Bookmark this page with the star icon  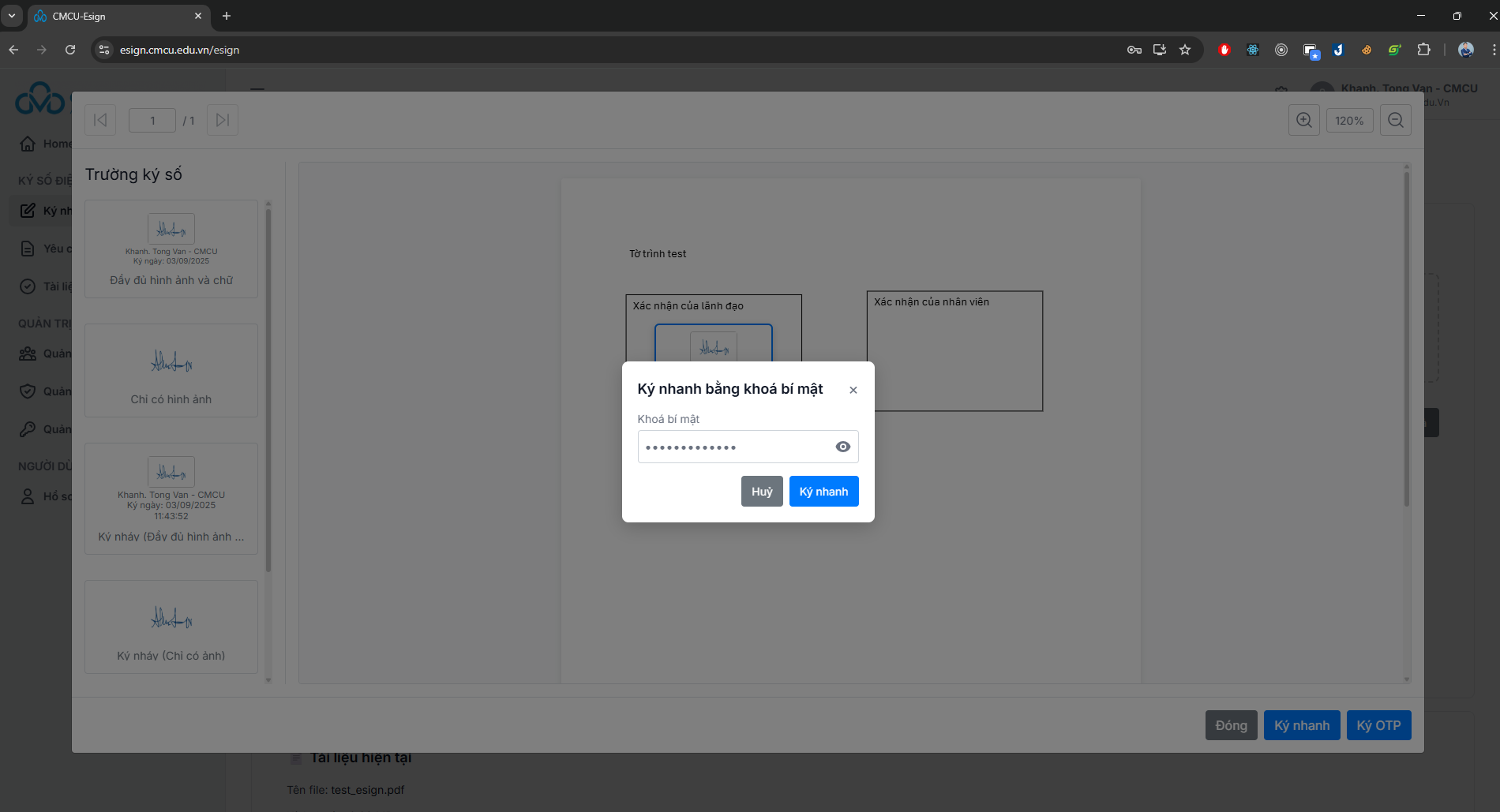click(x=1184, y=50)
